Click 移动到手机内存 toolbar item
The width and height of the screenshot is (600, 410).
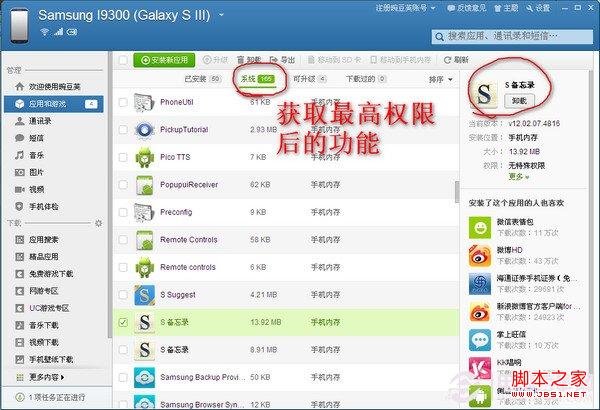pos(400,60)
